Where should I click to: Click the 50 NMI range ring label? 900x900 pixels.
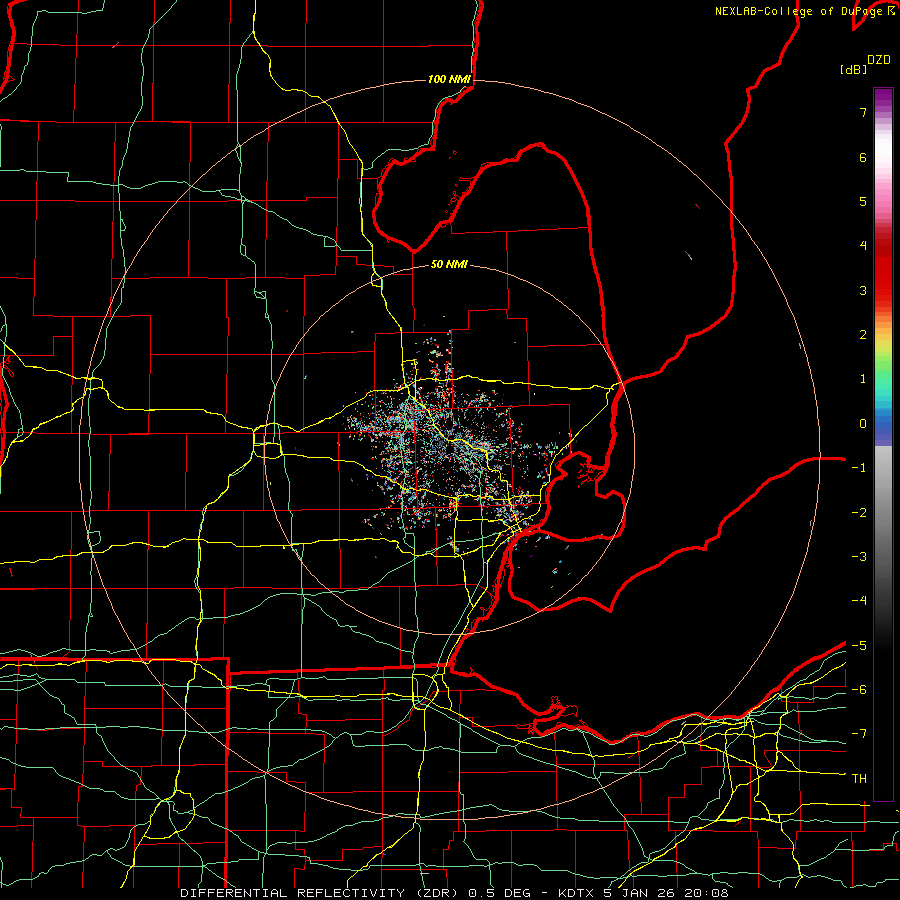tap(449, 264)
